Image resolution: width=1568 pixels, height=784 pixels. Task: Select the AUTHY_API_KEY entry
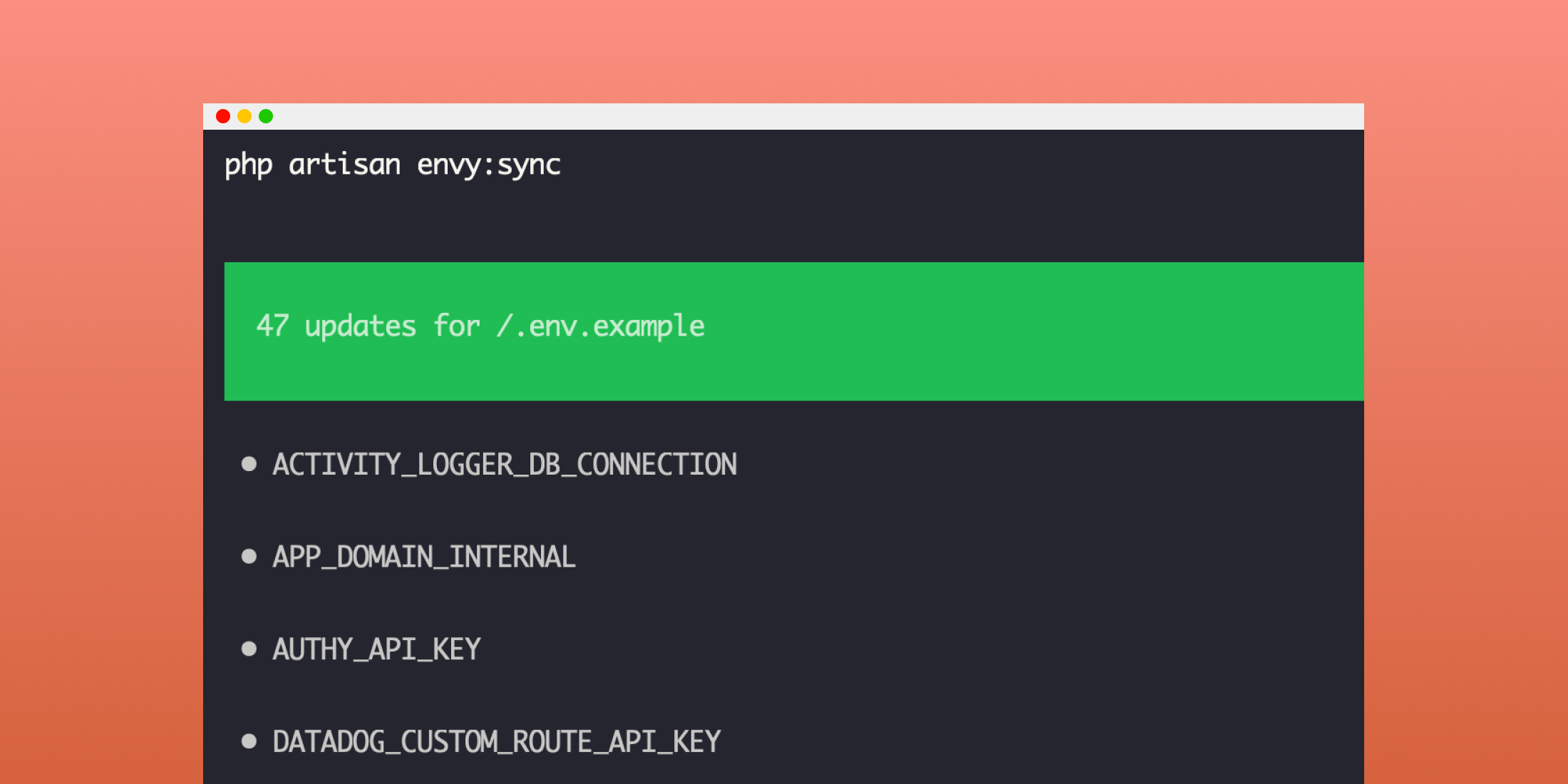pyautogui.click(x=376, y=650)
